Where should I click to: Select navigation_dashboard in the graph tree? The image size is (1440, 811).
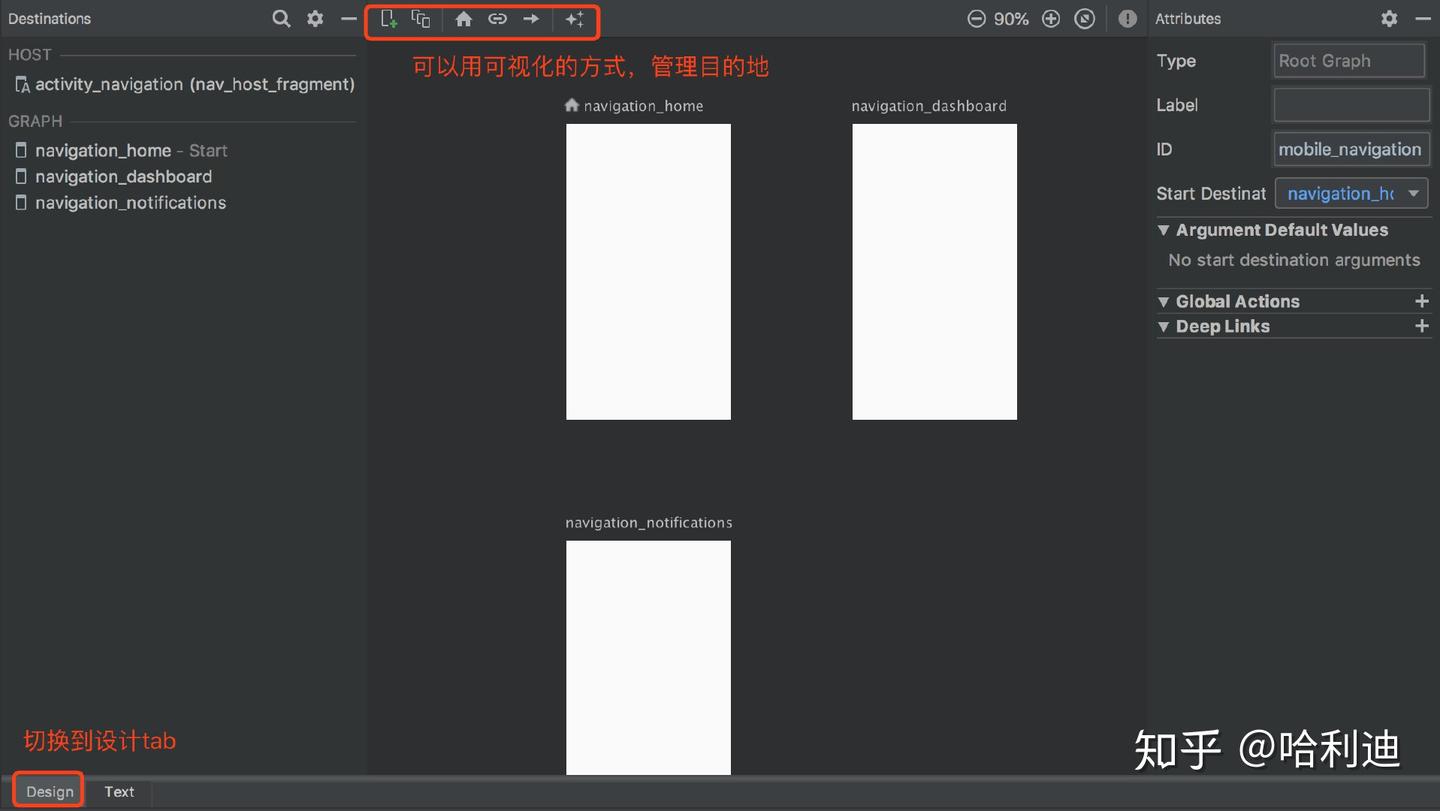pos(122,176)
